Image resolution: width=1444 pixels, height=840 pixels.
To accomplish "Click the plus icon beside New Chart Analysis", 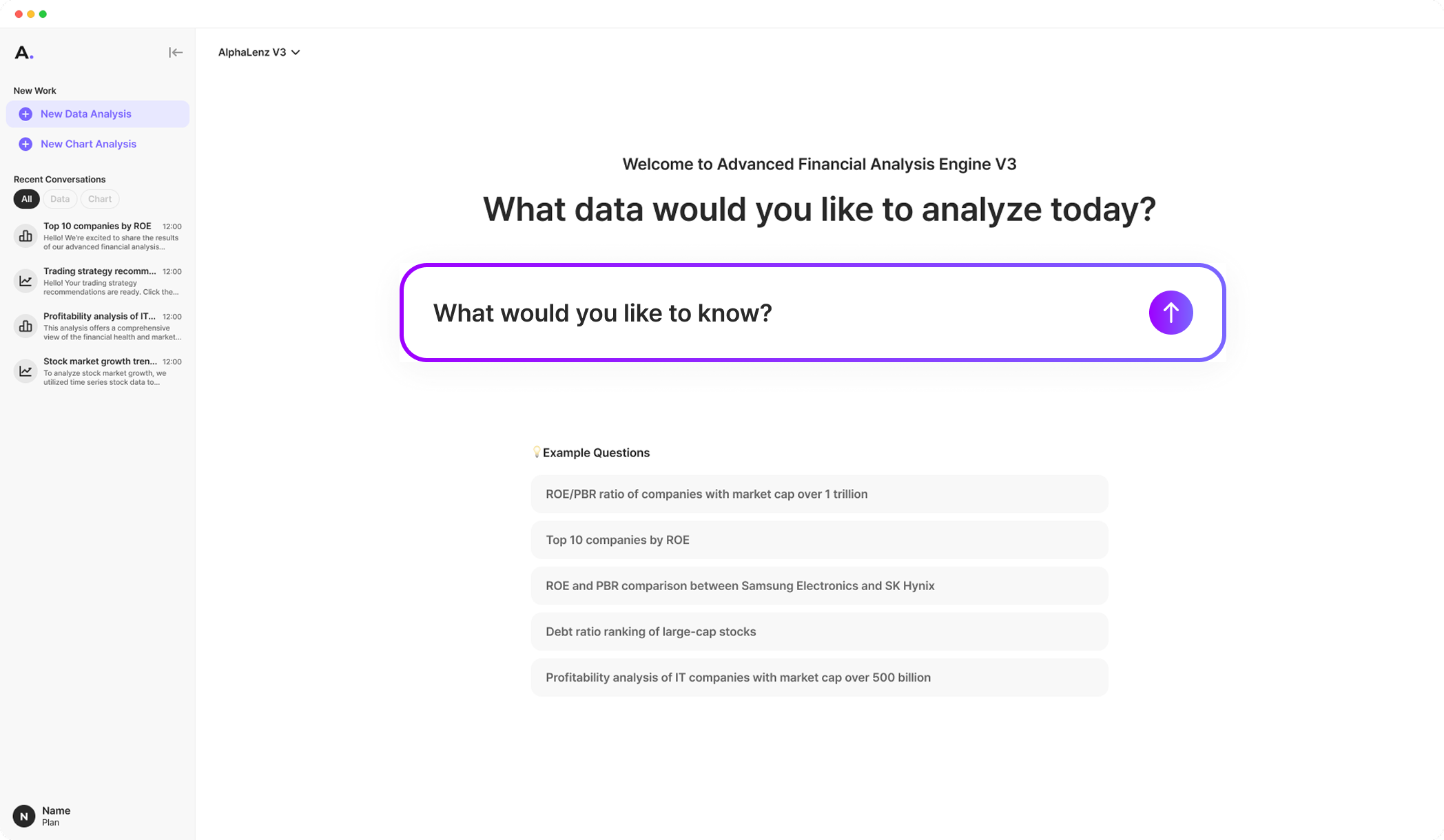I will pos(25,144).
